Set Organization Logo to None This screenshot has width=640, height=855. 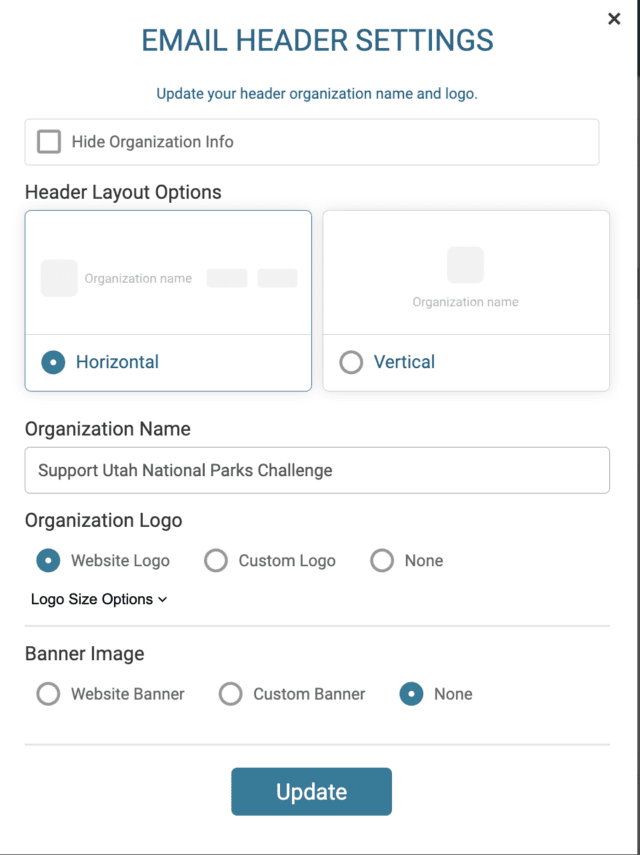click(382, 561)
